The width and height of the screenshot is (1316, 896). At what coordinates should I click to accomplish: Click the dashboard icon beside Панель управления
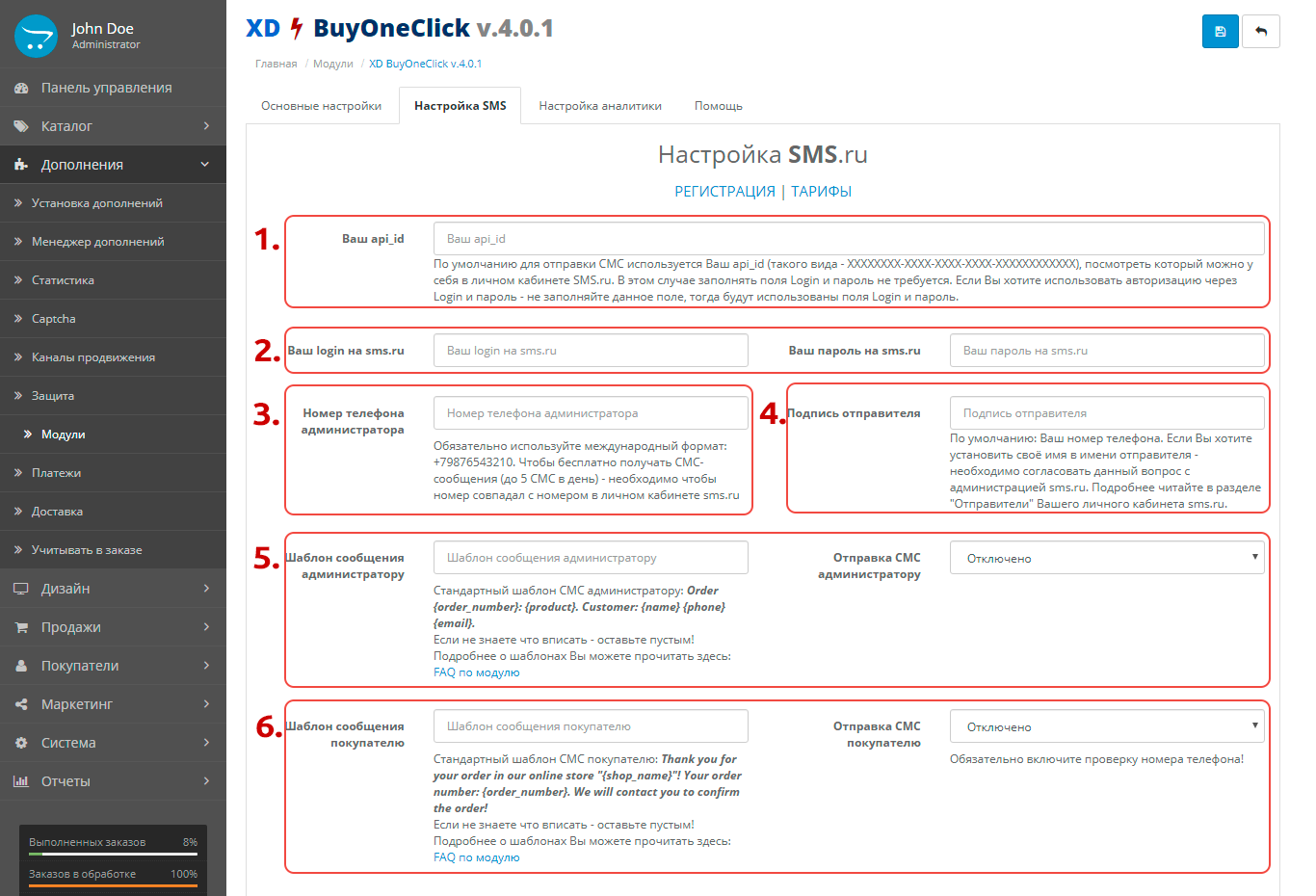[x=21, y=88]
